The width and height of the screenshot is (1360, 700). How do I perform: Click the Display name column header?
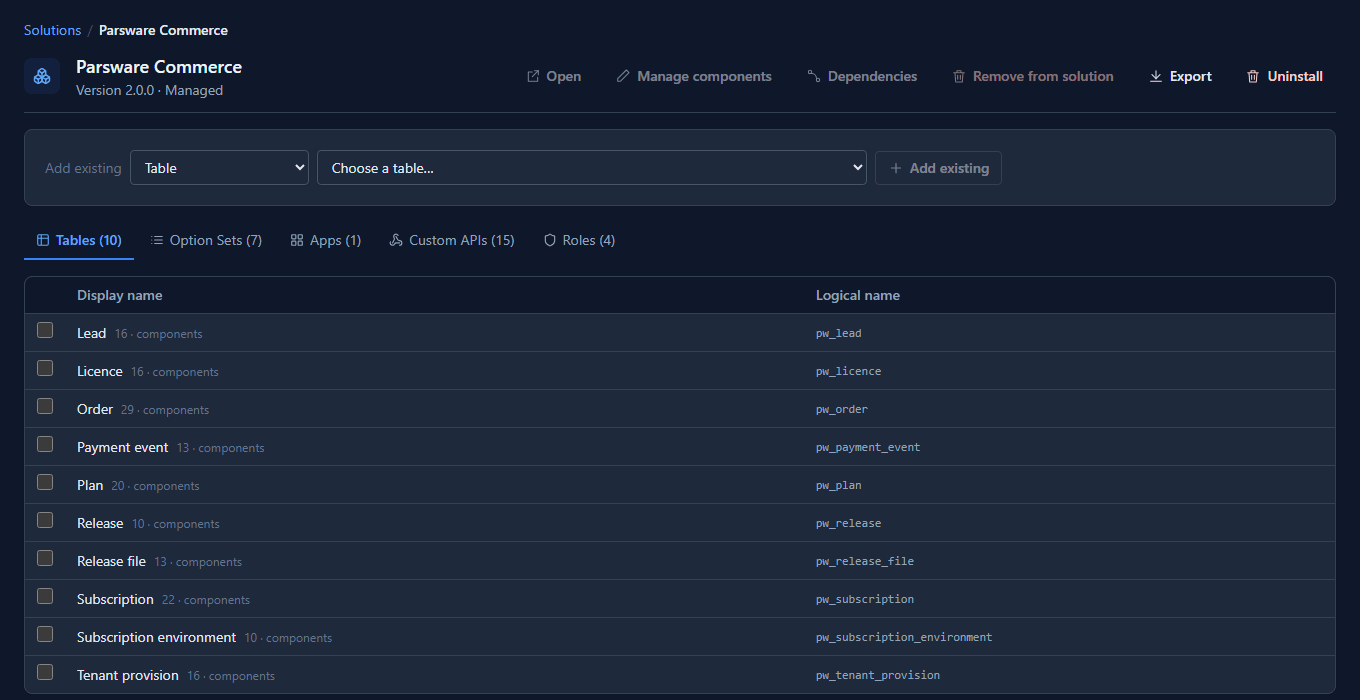(x=119, y=295)
